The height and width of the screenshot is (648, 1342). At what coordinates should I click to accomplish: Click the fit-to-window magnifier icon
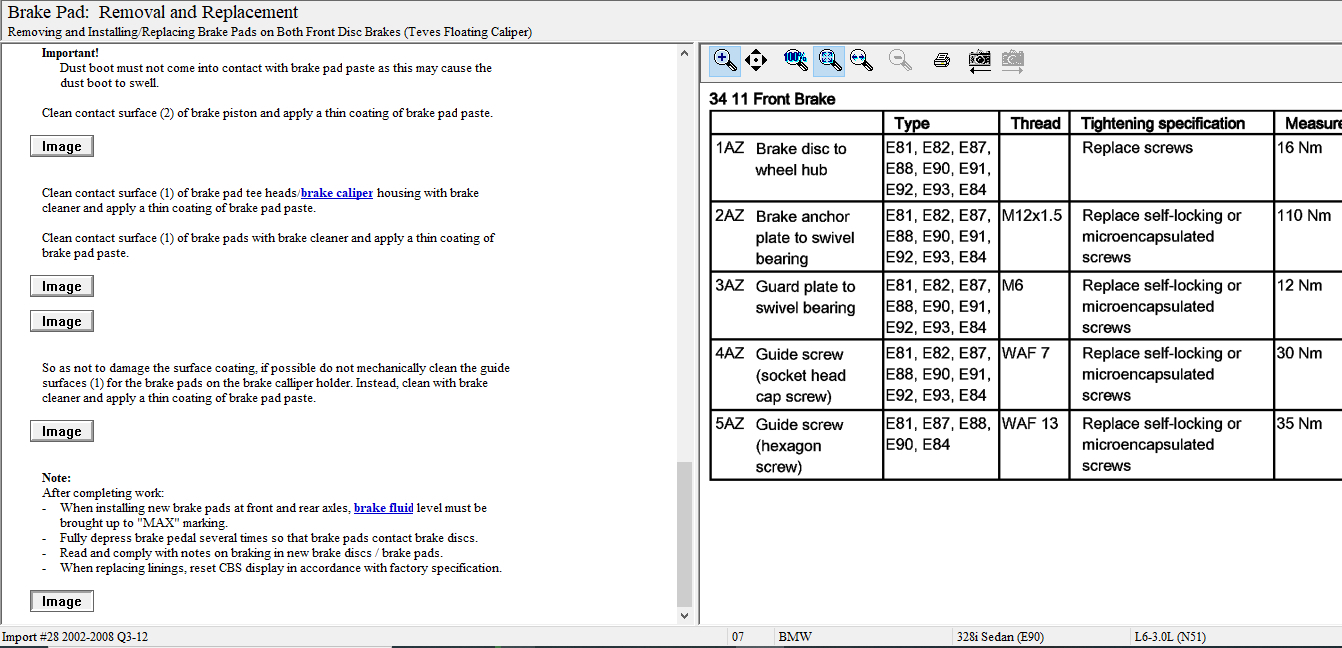coord(829,61)
